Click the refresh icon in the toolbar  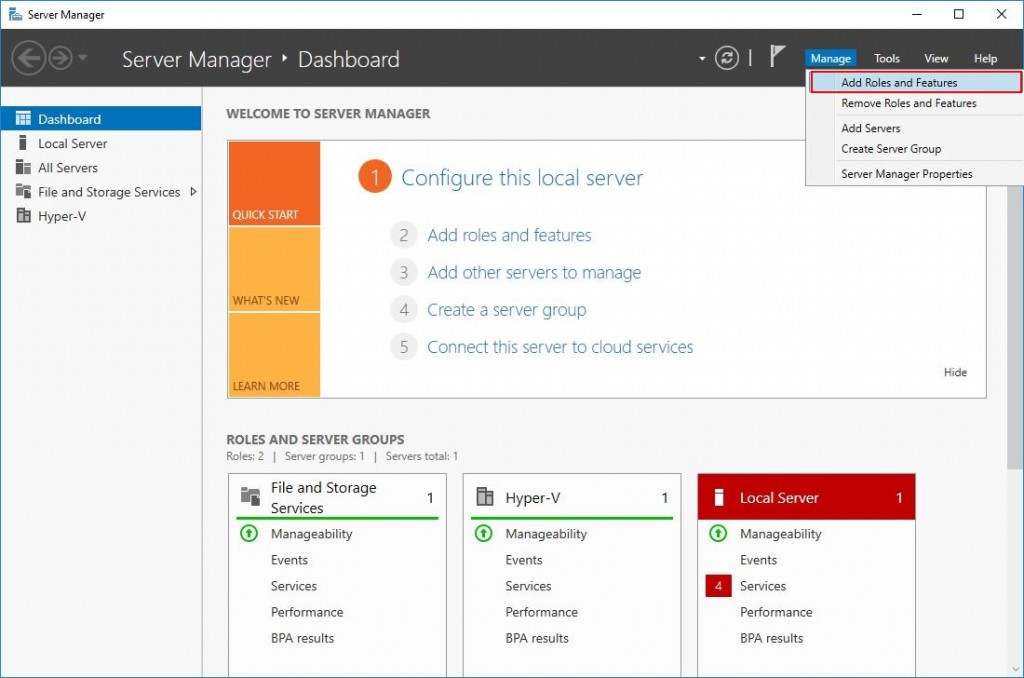[728, 57]
